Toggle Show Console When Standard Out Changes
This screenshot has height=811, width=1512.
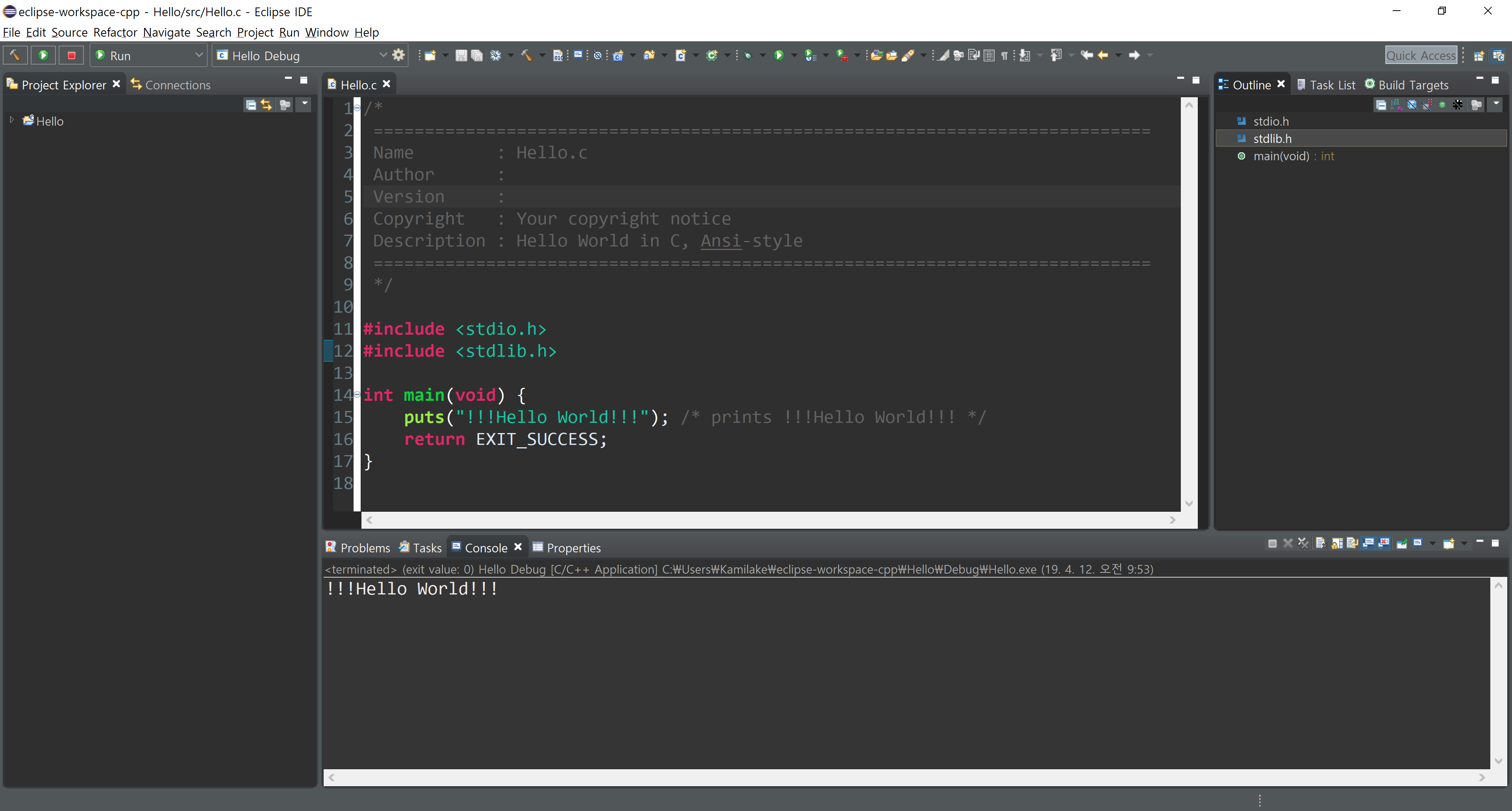pos(1368,543)
